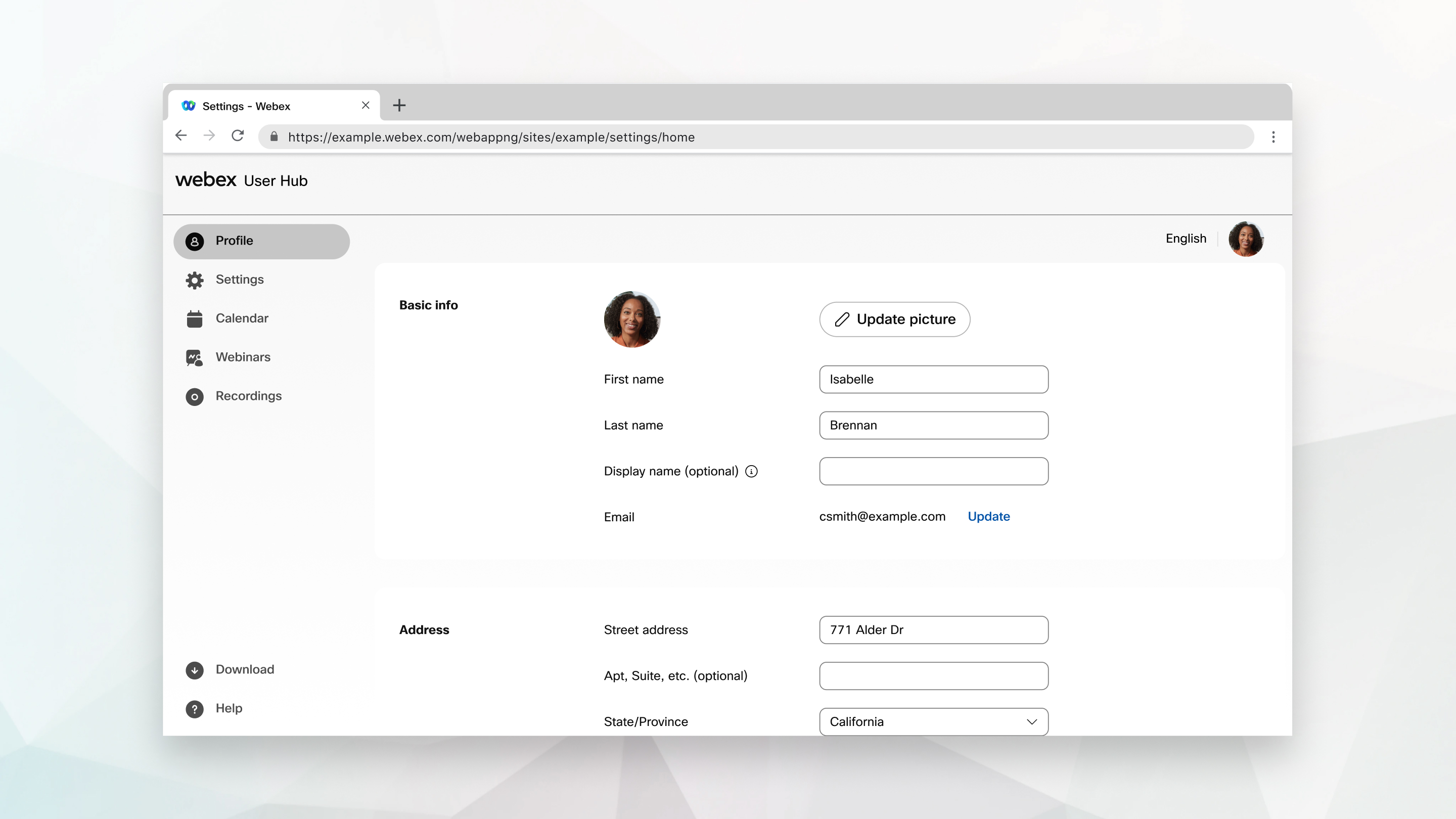Open new browser tab
The height and width of the screenshot is (819, 1456).
coord(399,106)
